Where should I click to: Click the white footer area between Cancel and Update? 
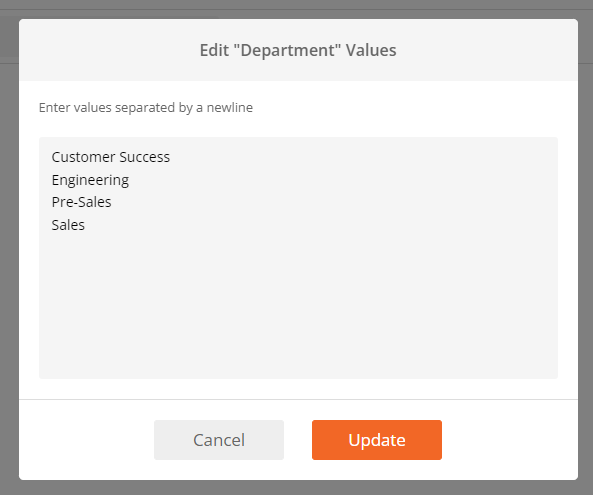tap(298, 440)
